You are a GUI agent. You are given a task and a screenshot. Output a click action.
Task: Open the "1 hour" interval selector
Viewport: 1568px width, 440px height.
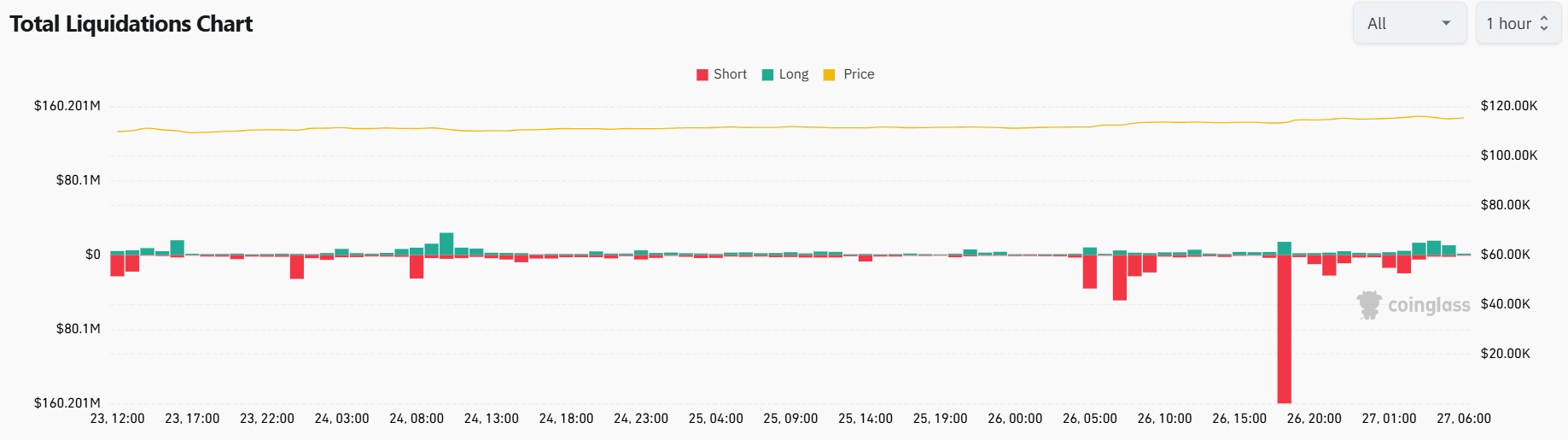click(x=1518, y=24)
